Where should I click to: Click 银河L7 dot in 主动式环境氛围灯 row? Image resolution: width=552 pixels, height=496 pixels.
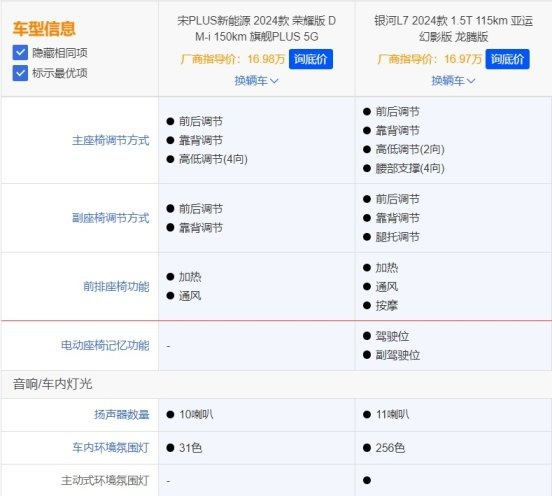pyautogui.click(x=367, y=480)
